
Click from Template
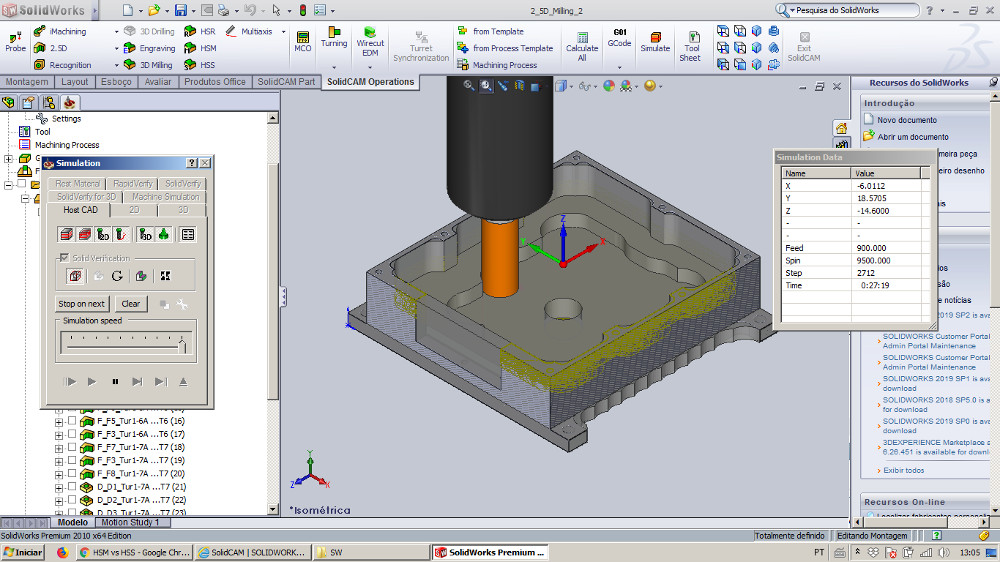point(490,31)
